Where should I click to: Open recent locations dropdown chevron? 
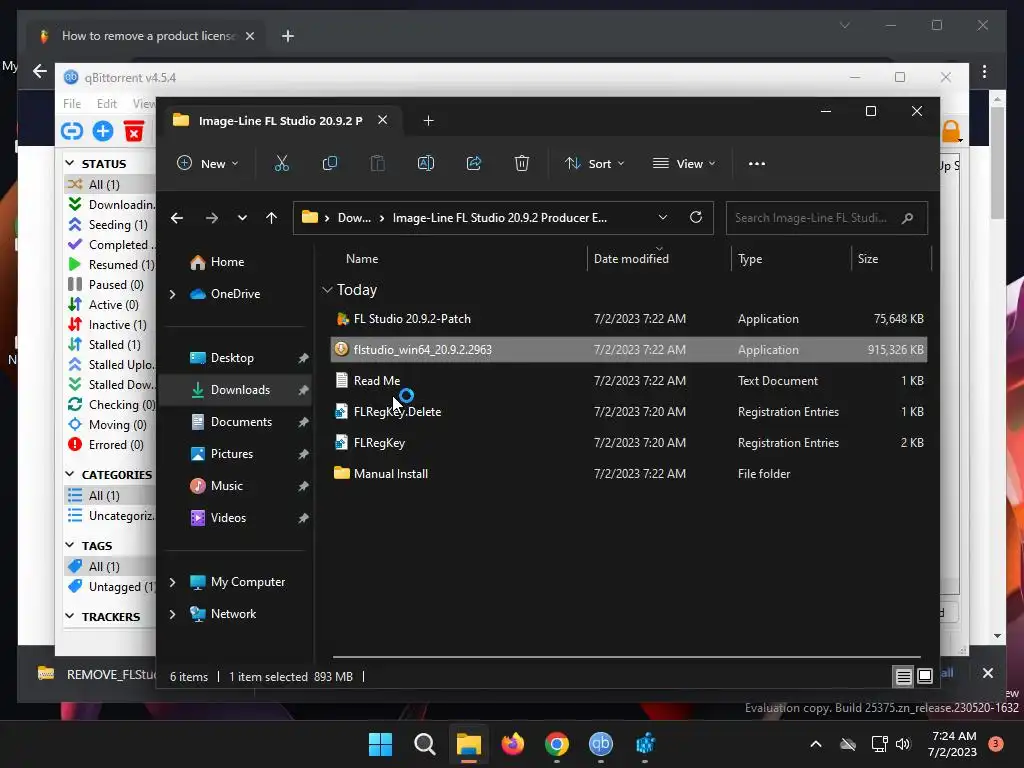coord(242,218)
